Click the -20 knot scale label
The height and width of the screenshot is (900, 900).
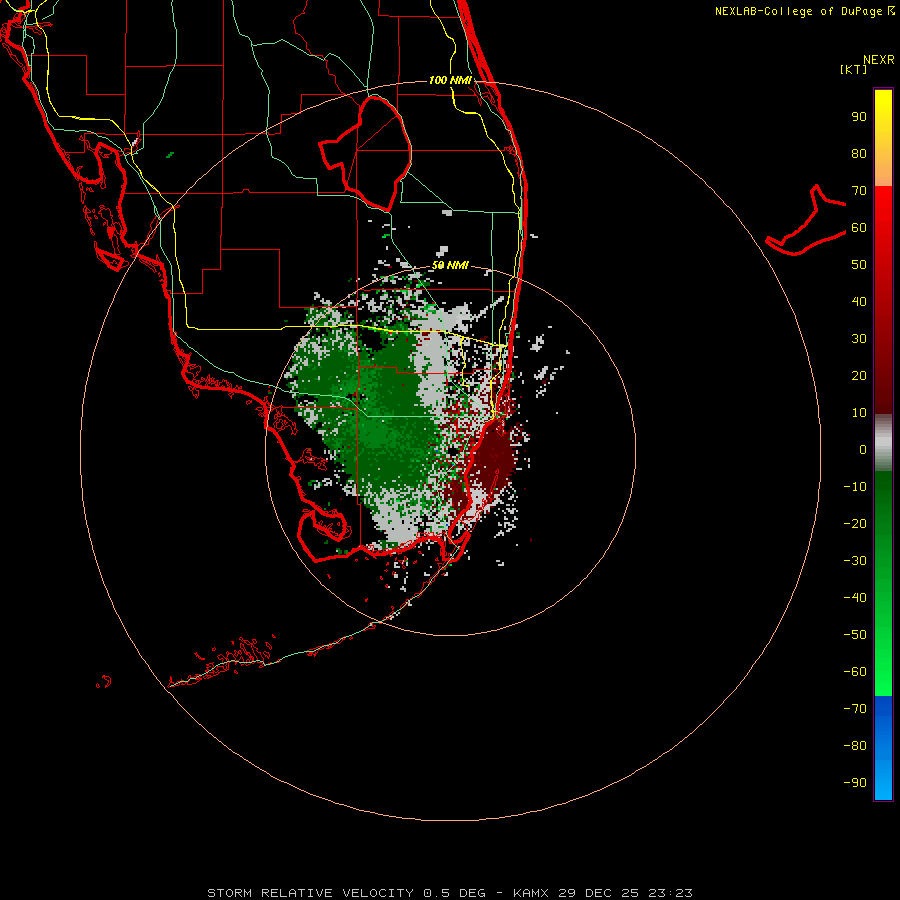tap(855, 523)
